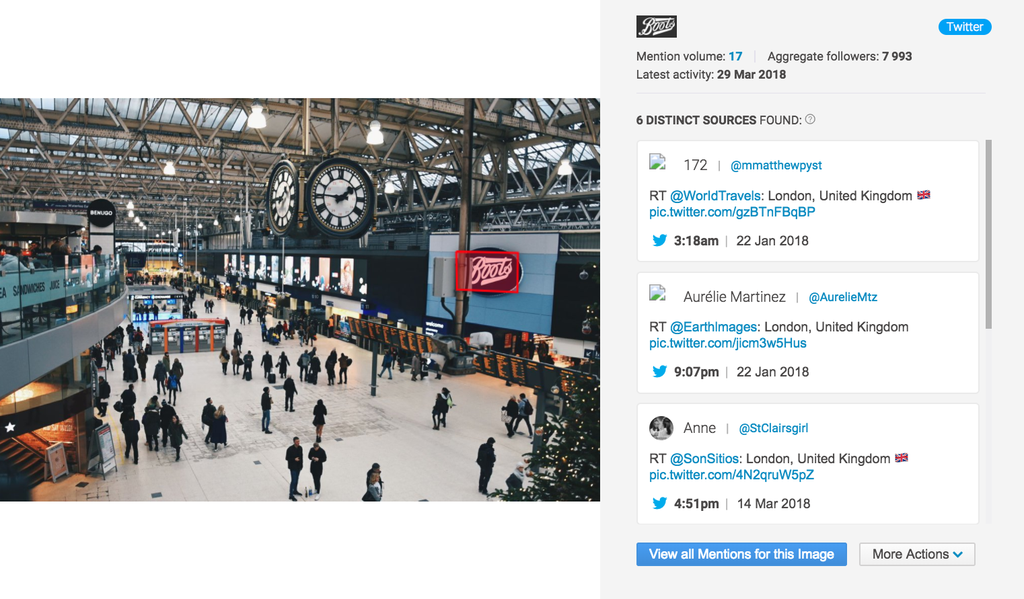Click the Boots logo icon in header
Screen dimensions: 1024x599
point(656,27)
